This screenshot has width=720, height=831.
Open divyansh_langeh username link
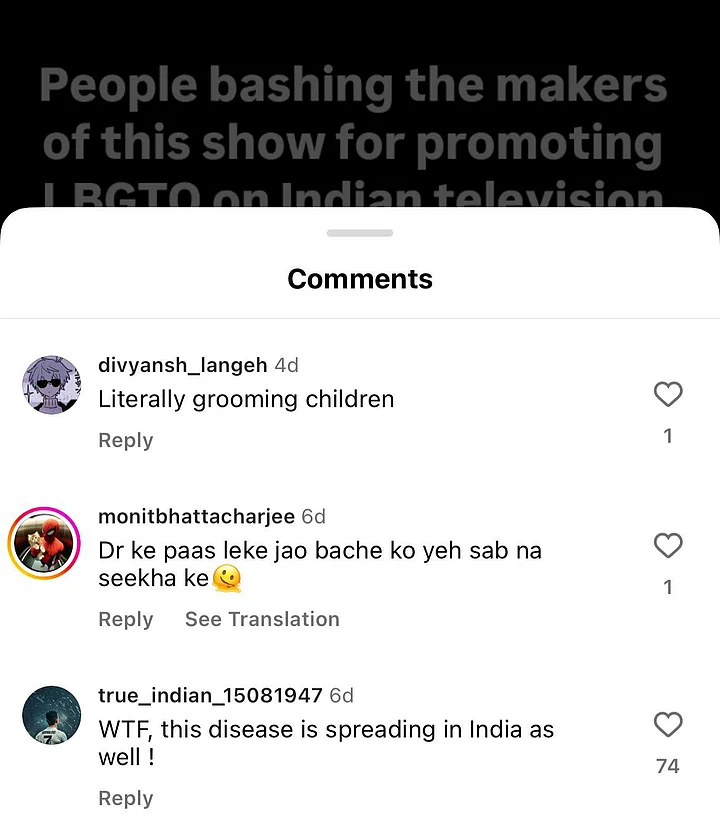point(183,365)
